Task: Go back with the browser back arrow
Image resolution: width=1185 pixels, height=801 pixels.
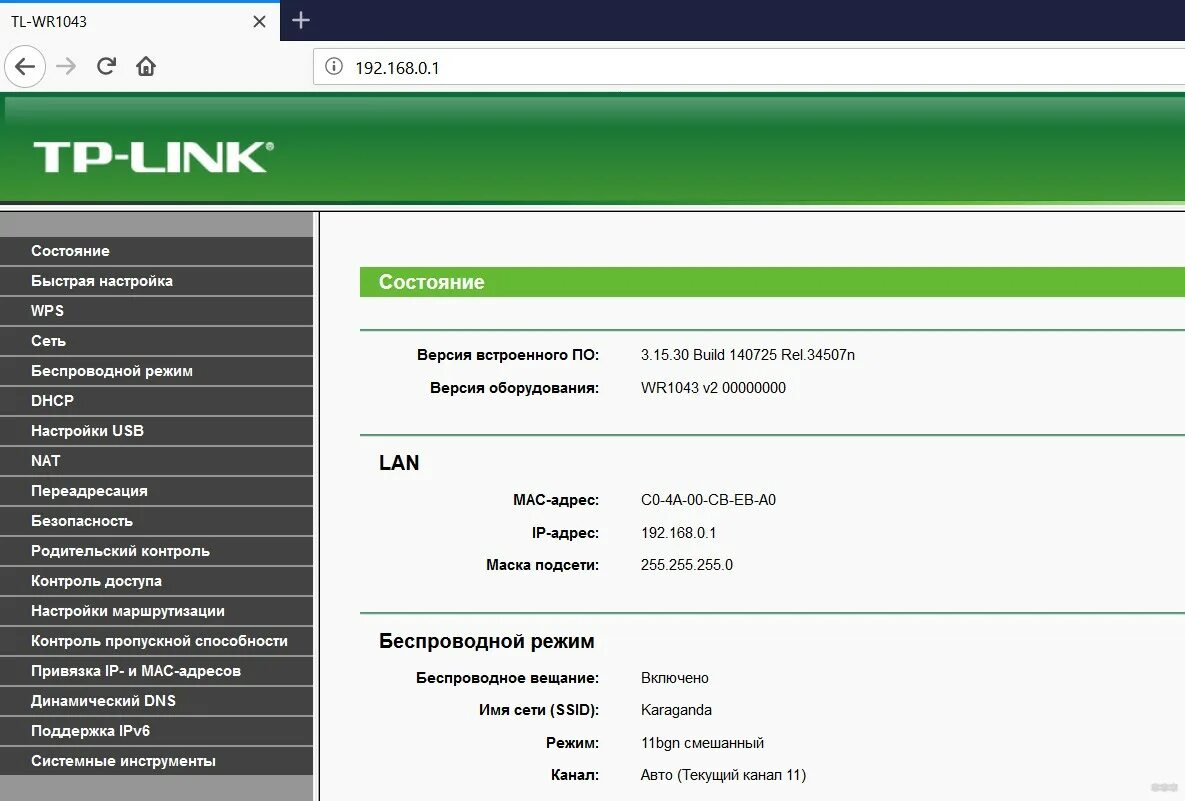Action: (25, 66)
